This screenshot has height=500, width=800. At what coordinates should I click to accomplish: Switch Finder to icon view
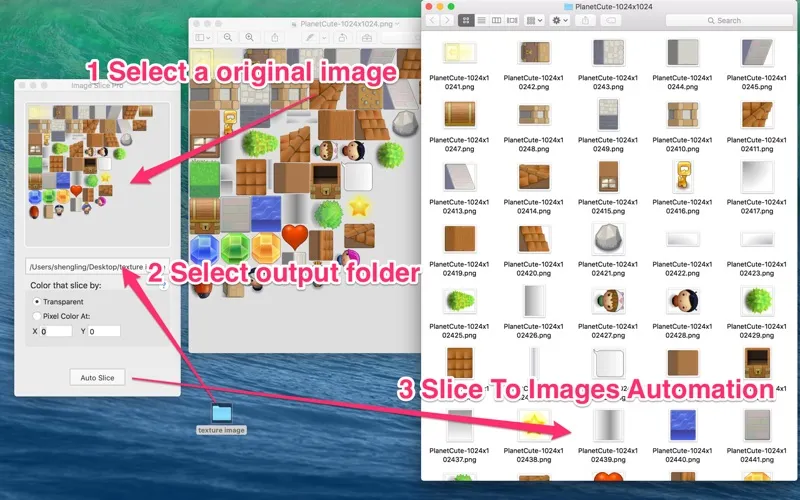[x=466, y=20]
